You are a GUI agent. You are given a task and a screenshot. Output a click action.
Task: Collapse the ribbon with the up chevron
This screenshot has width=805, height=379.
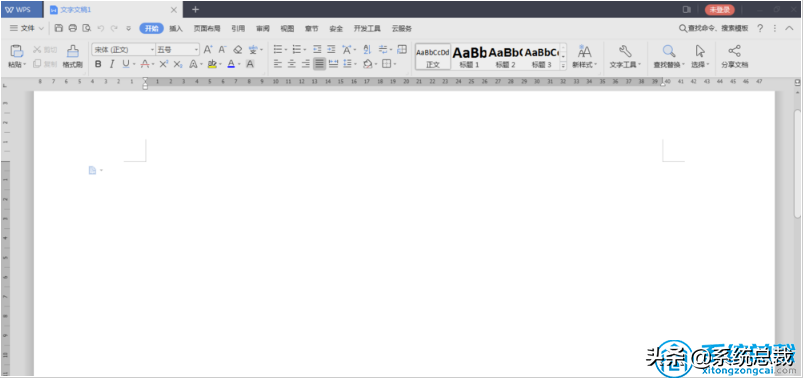coord(790,28)
